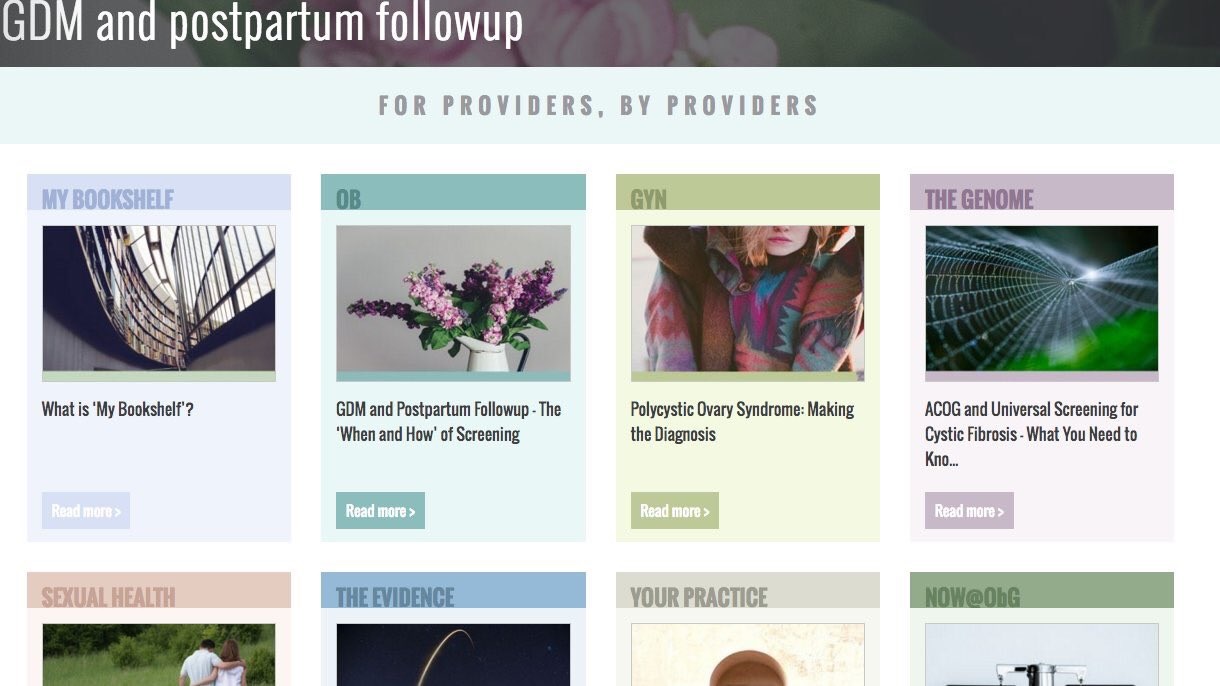This screenshot has height=686, width=1220.
Task: Open GDM and Postpartum Followup article title
Action: pyautogui.click(x=448, y=422)
